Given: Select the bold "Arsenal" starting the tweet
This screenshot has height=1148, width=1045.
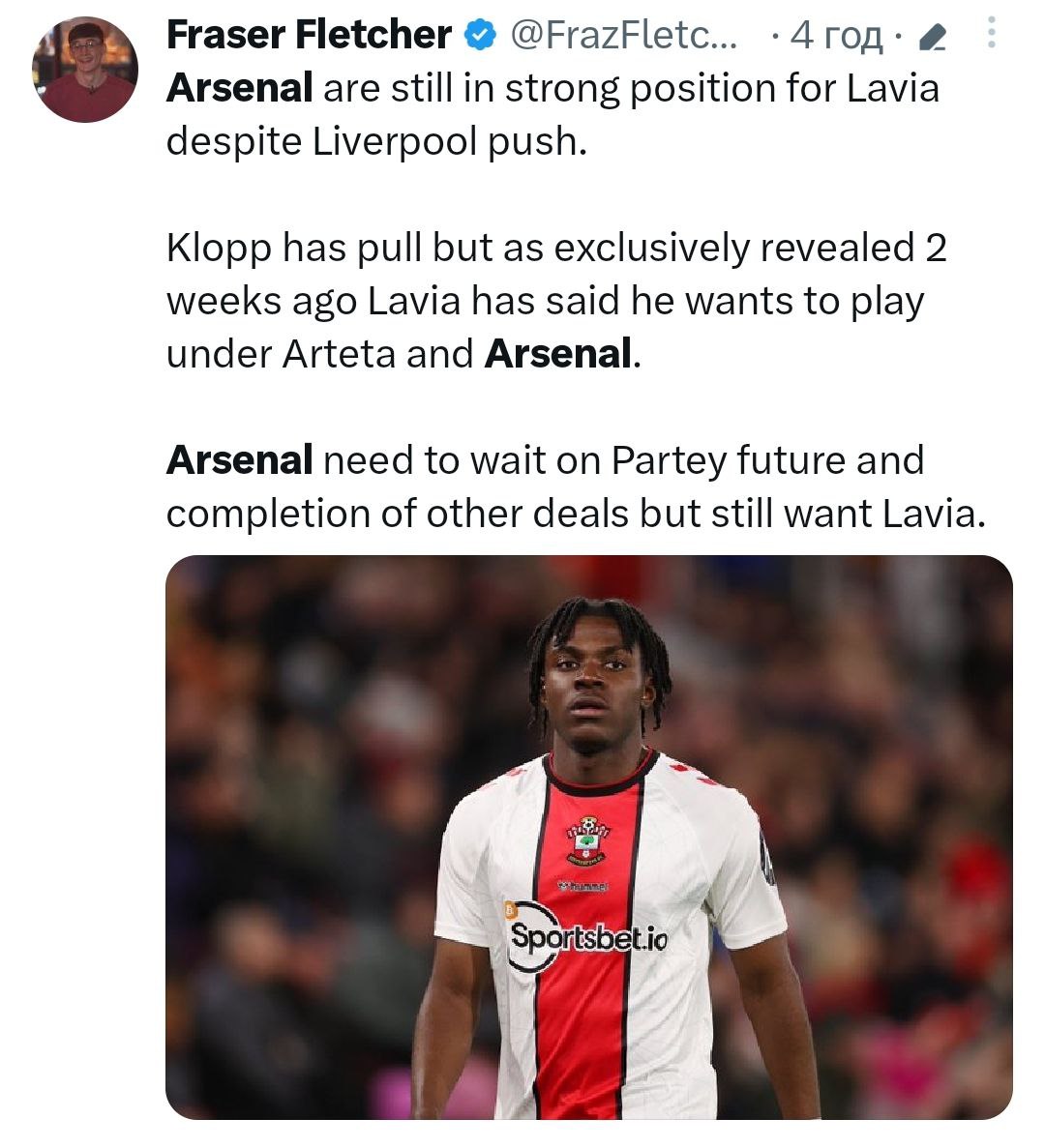Looking at the screenshot, I should [x=239, y=88].
